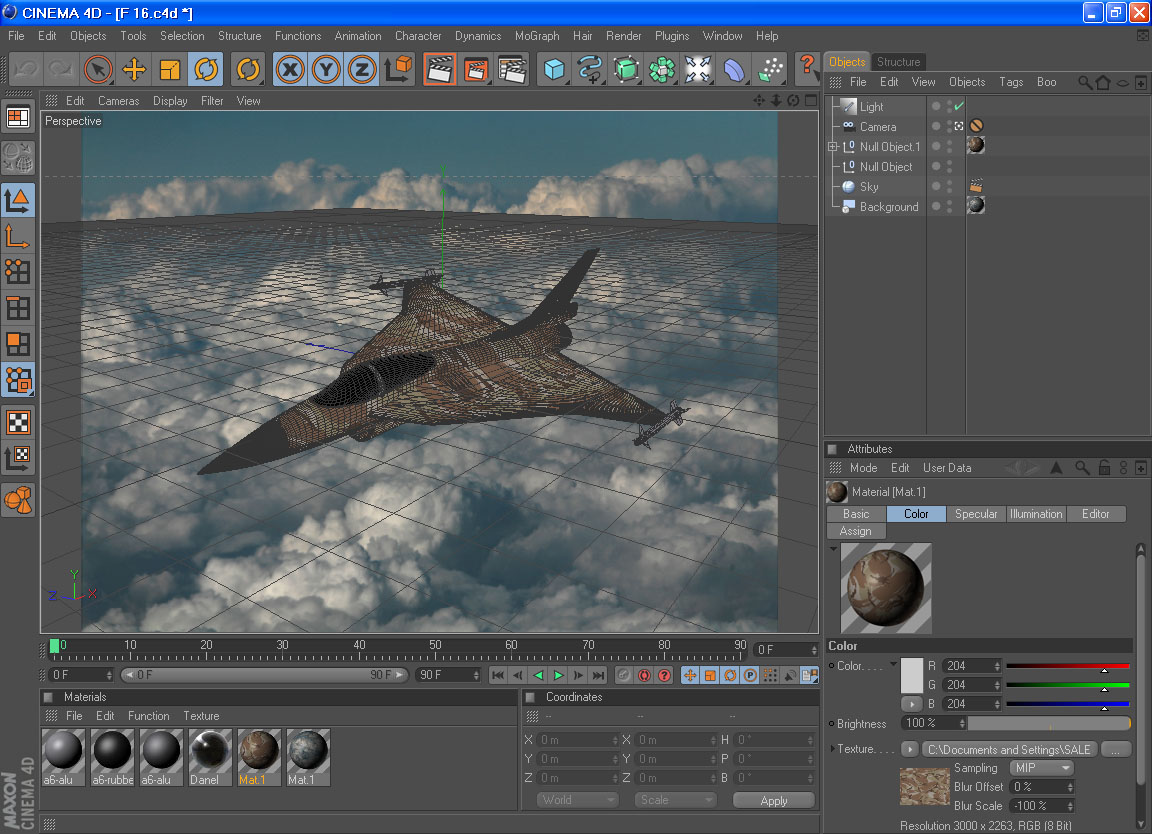Open the Help question mark tool
Screen dimensions: 1152x834
(x=807, y=68)
